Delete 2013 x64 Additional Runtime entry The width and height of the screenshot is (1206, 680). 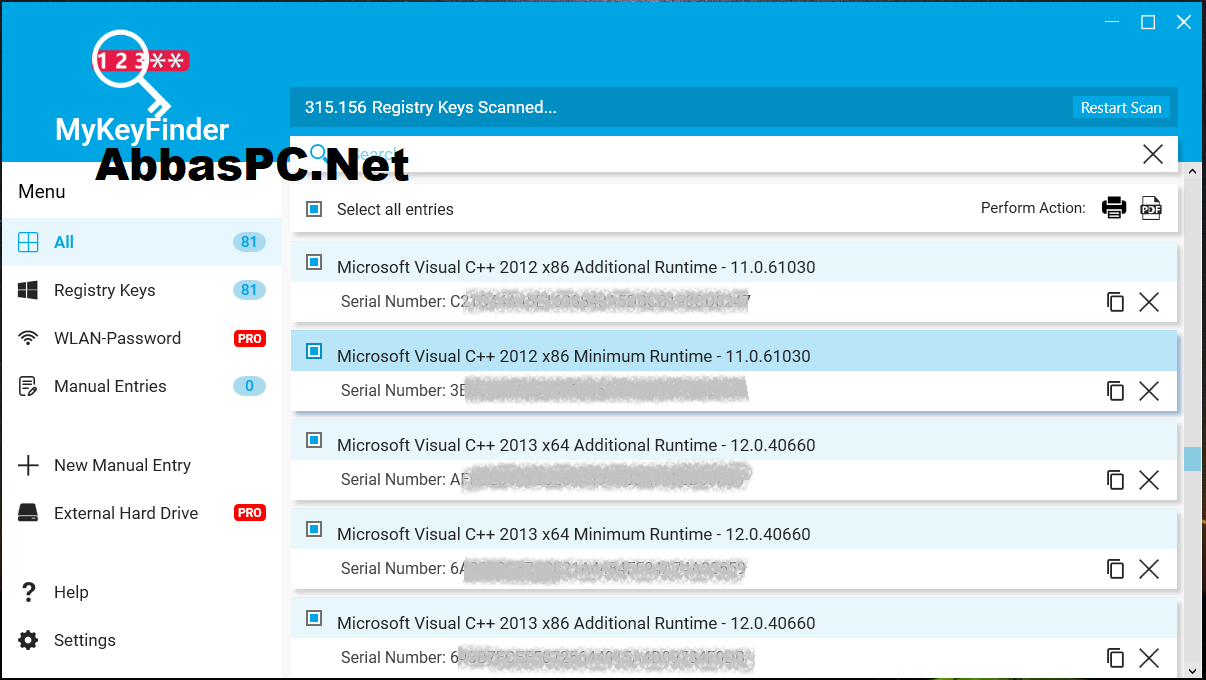(x=1149, y=480)
